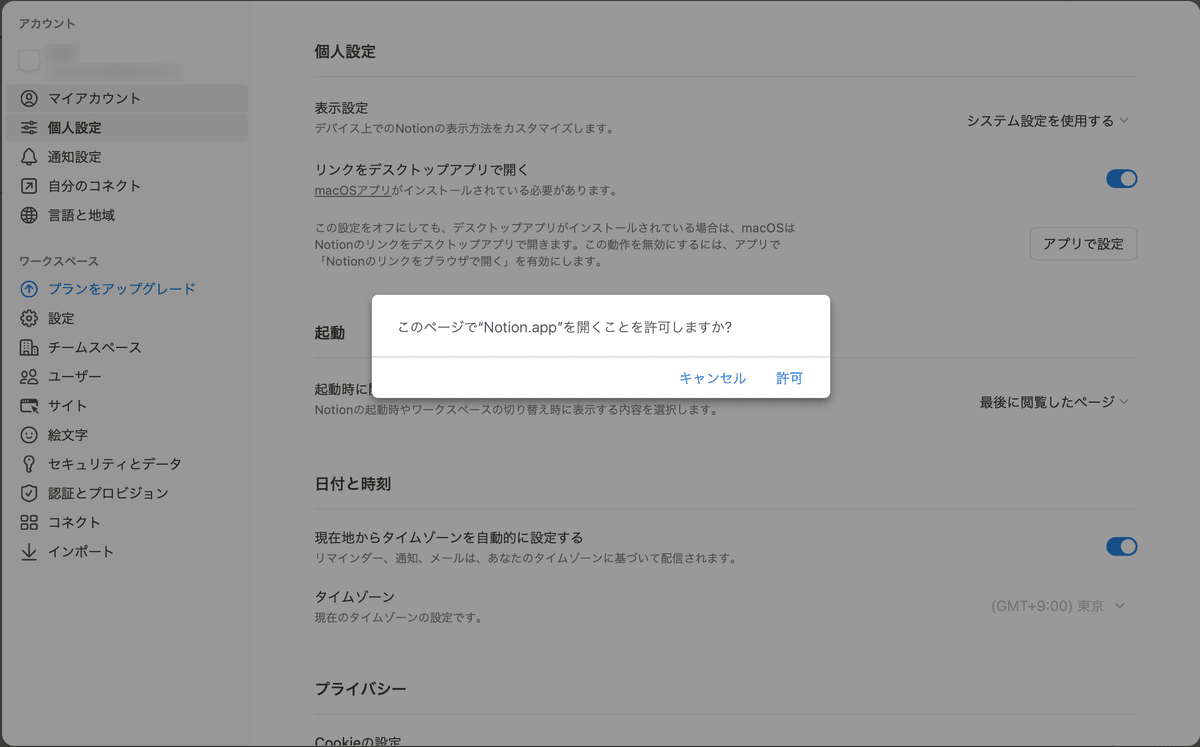Image resolution: width=1200 pixels, height=747 pixels.
Task: Open プランをアップグレード page
Action: click(x=126, y=289)
